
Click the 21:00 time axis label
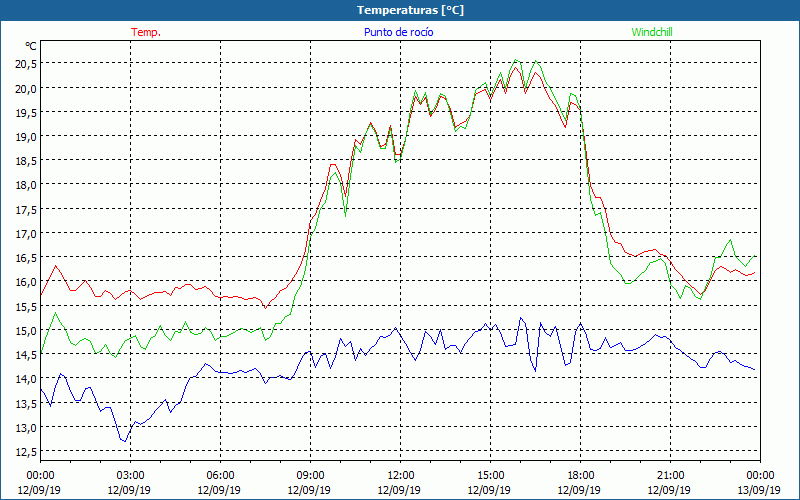pos(670,476)
